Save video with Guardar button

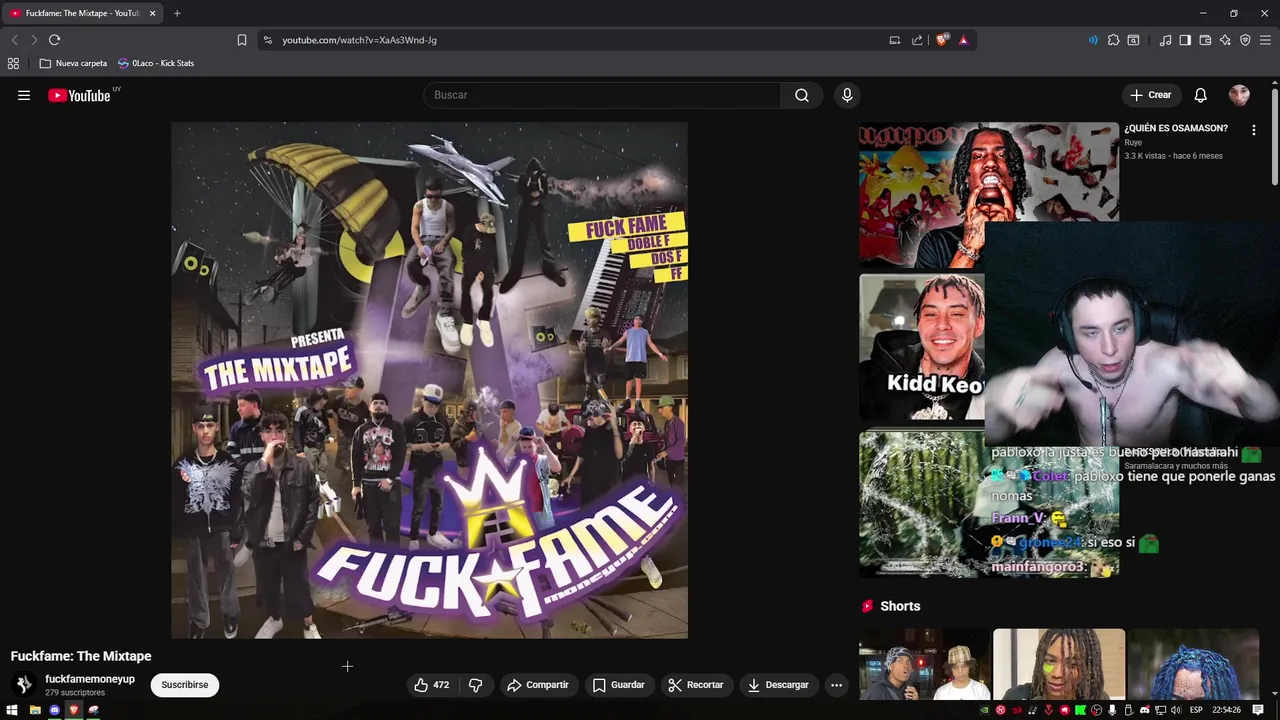618,685
